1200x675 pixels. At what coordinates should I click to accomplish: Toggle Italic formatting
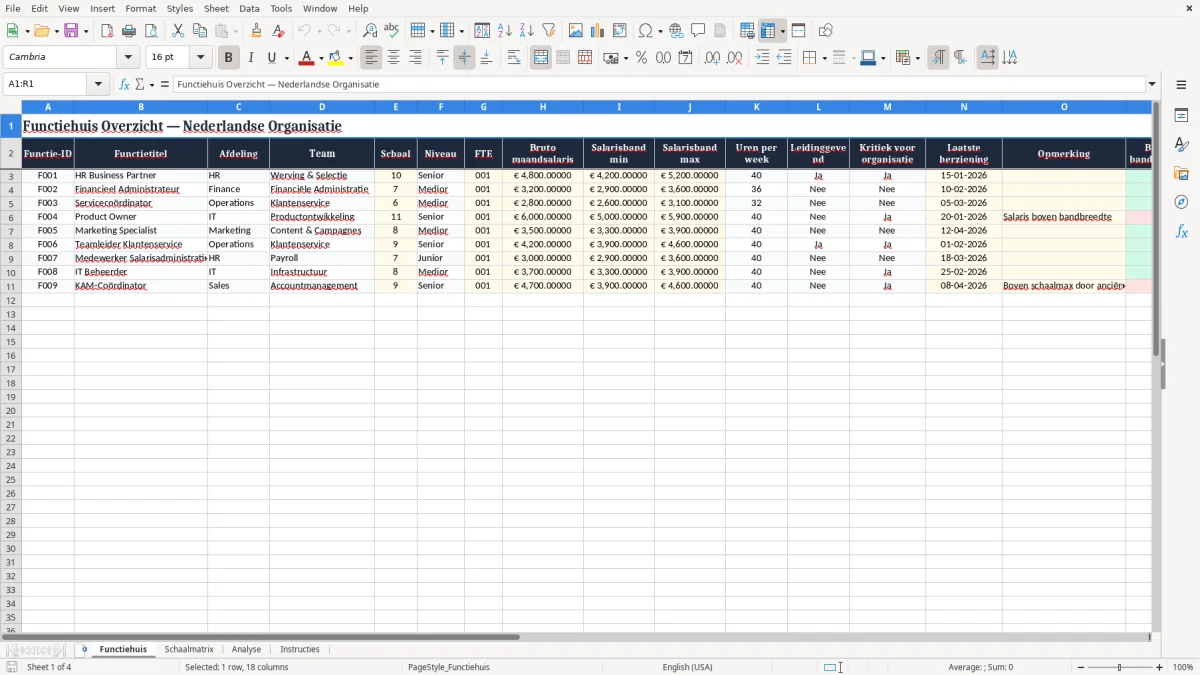[250, 58]
